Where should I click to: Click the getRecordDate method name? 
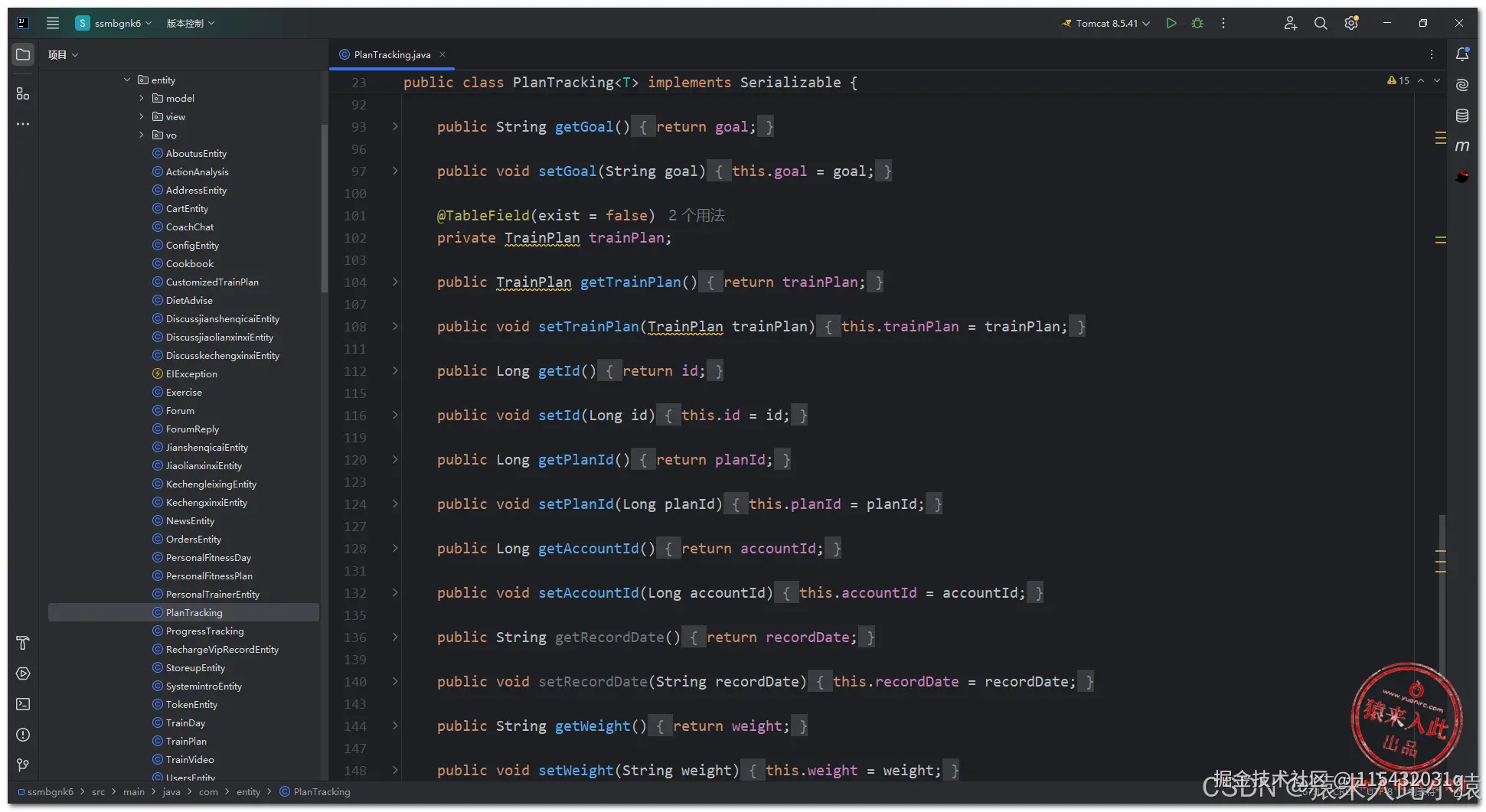[x=609, y=638]
